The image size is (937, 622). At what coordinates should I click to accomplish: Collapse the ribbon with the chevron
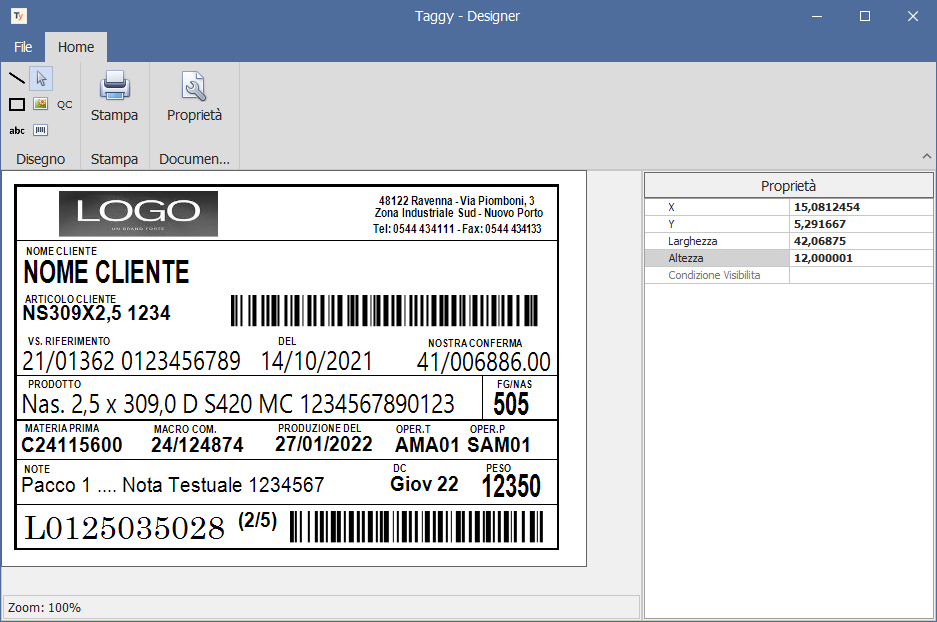926,157
